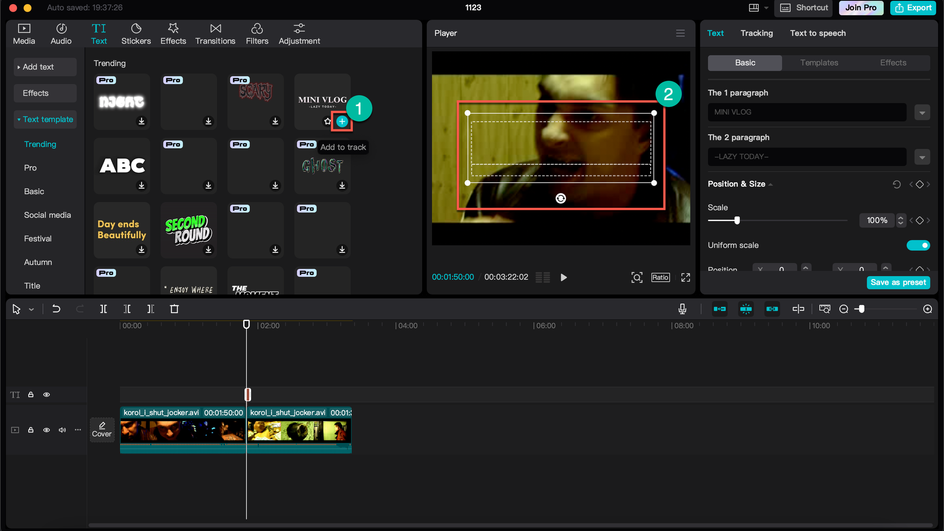Image resolution: width=944 pixels, height=531 pixels.
Task: Open the Effects section in left sidebar
Action: click(45, 93)
